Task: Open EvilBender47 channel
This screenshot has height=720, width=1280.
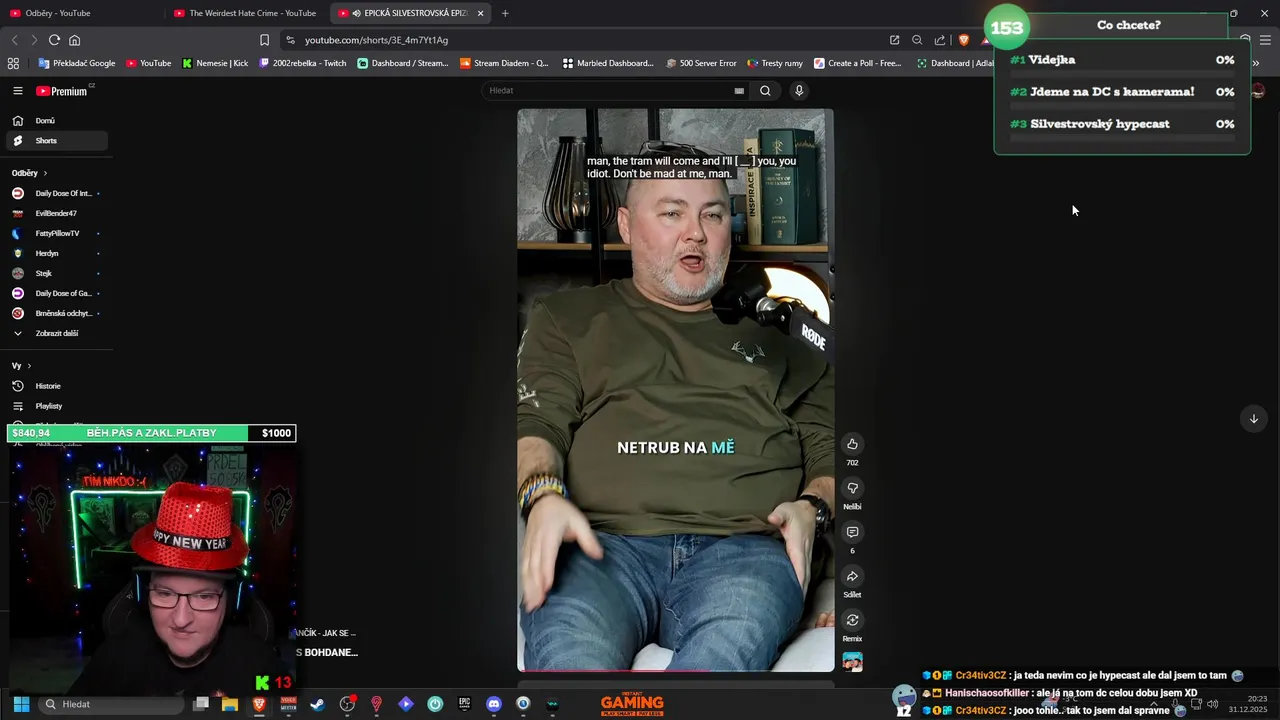Action: (x=56, y=213)
